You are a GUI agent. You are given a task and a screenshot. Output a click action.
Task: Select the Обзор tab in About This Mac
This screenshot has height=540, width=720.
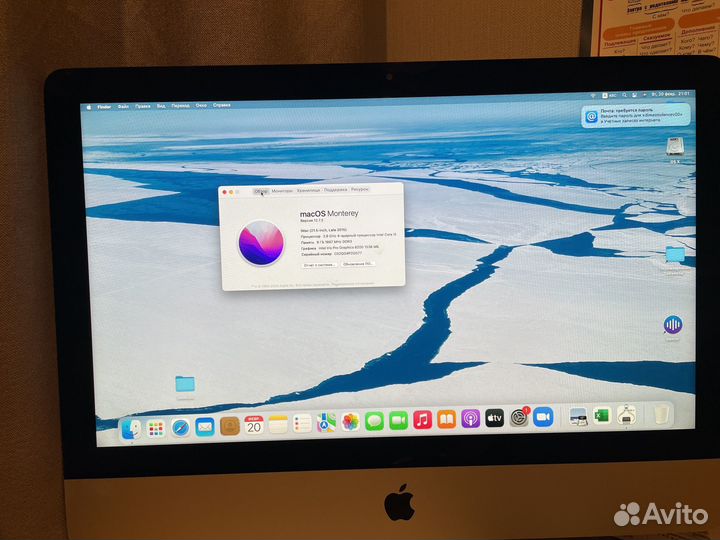tap(261, 191)
